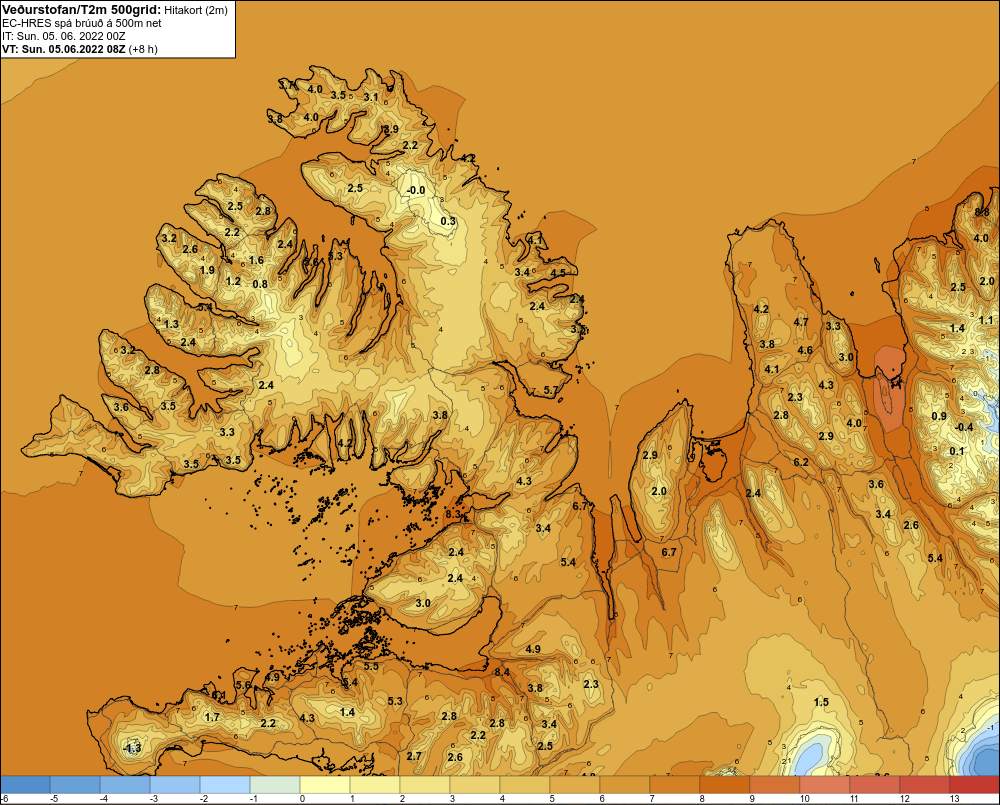Viewport: 1000px width, 805px height.
Task: Click the '1.7' temperature value on the map
Action: [x=212, y=717]
